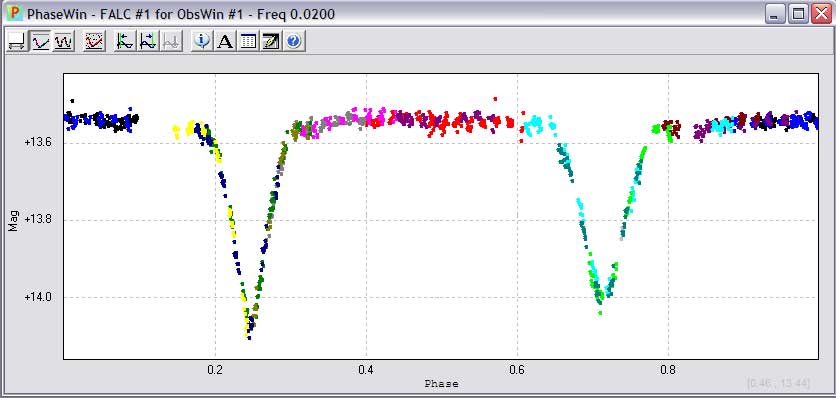This screenshot has width=836, height=398.
Task: Toggle the fitted curve overlay on scatter points
Action: pyautogui.click(x=94, y=41)
